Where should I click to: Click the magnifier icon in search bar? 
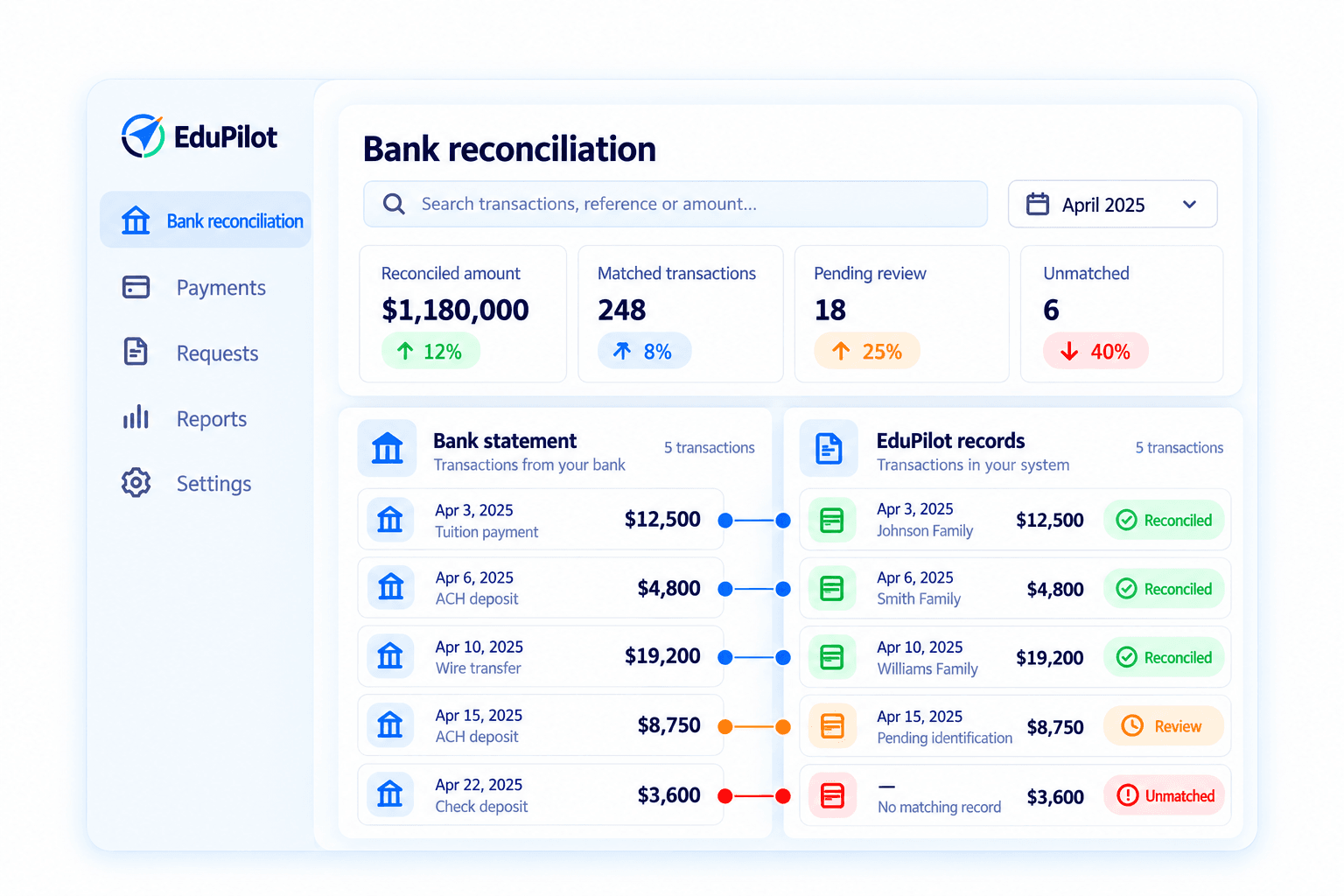pyautogui.click(x=394, y=204)
